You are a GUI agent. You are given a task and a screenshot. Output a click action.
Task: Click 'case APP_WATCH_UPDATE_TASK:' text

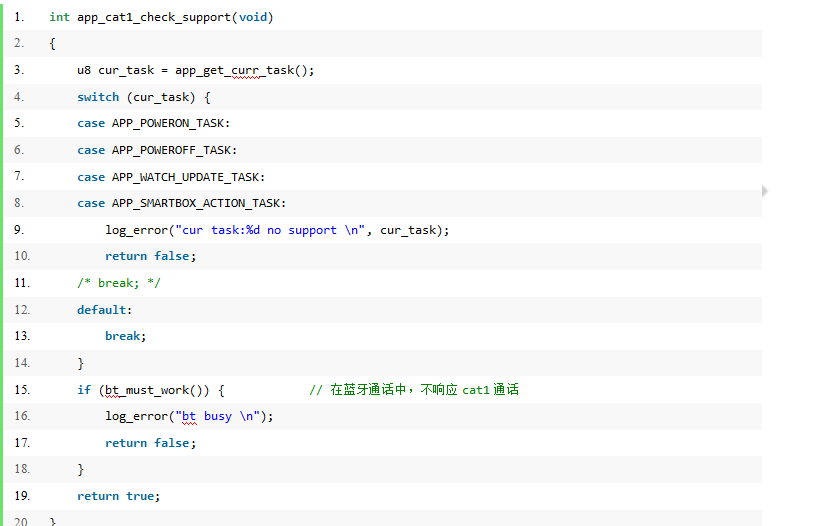pyautogui.click(x=171, y=177)
